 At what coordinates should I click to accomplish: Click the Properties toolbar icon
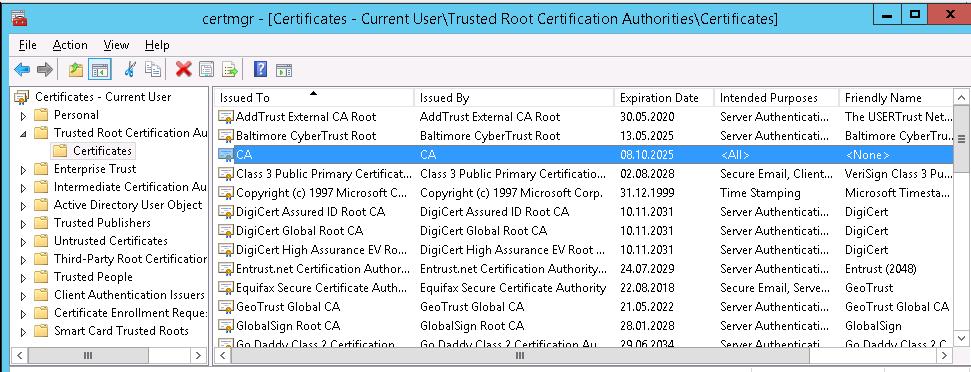tap(206, 70)
